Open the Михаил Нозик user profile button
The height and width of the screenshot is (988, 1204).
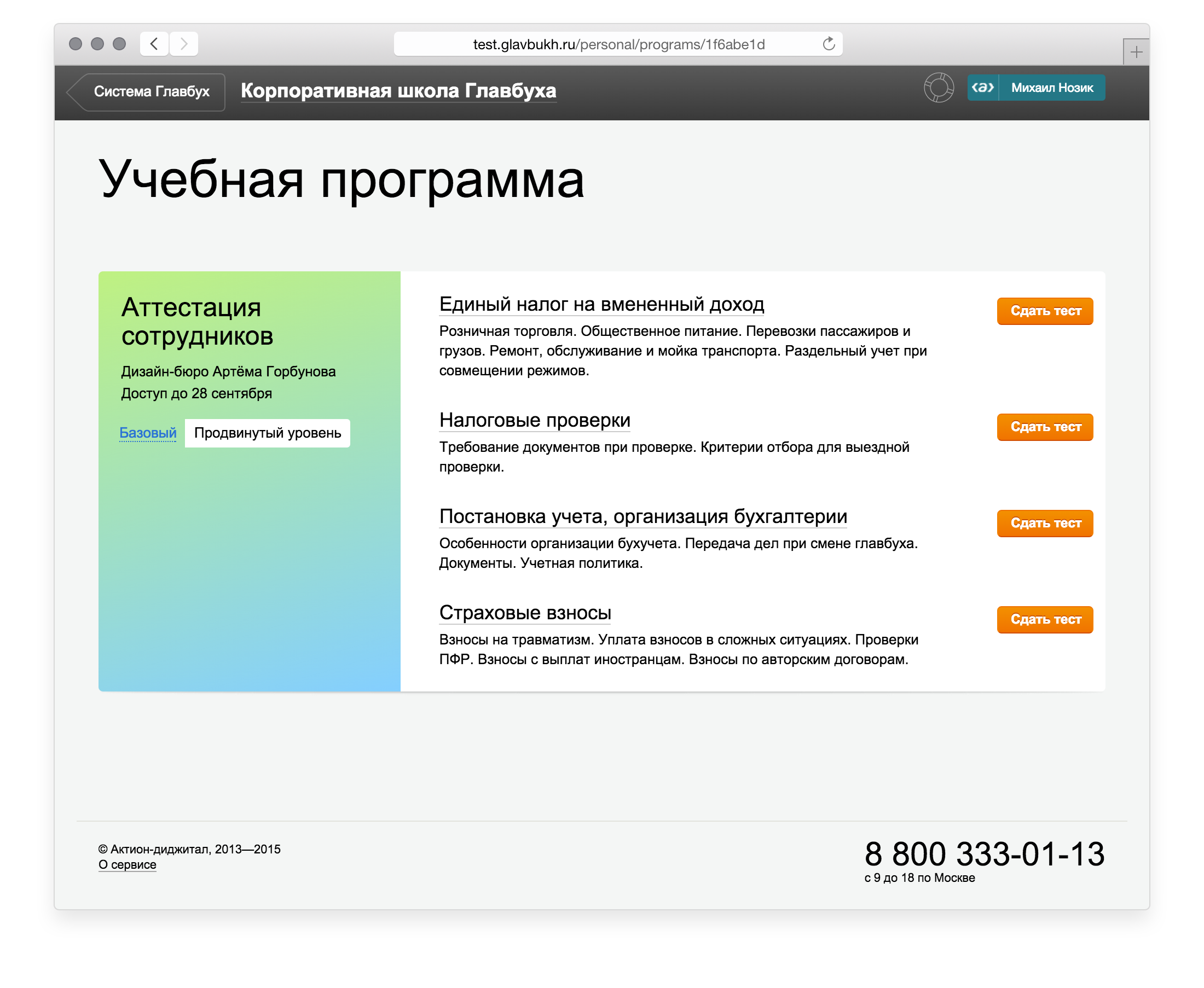[1051, 88]
